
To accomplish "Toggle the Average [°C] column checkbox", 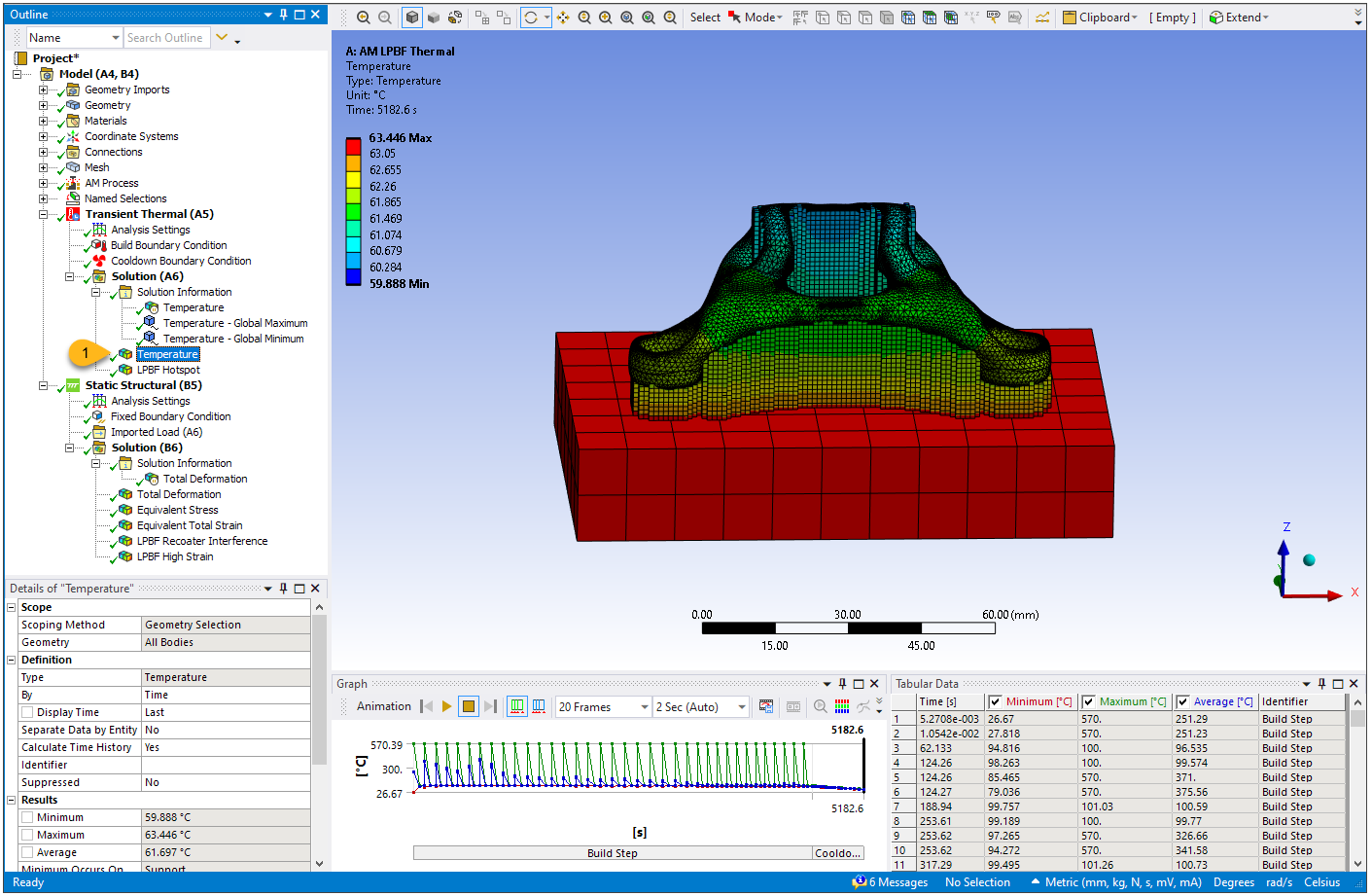I will 1182,701.
